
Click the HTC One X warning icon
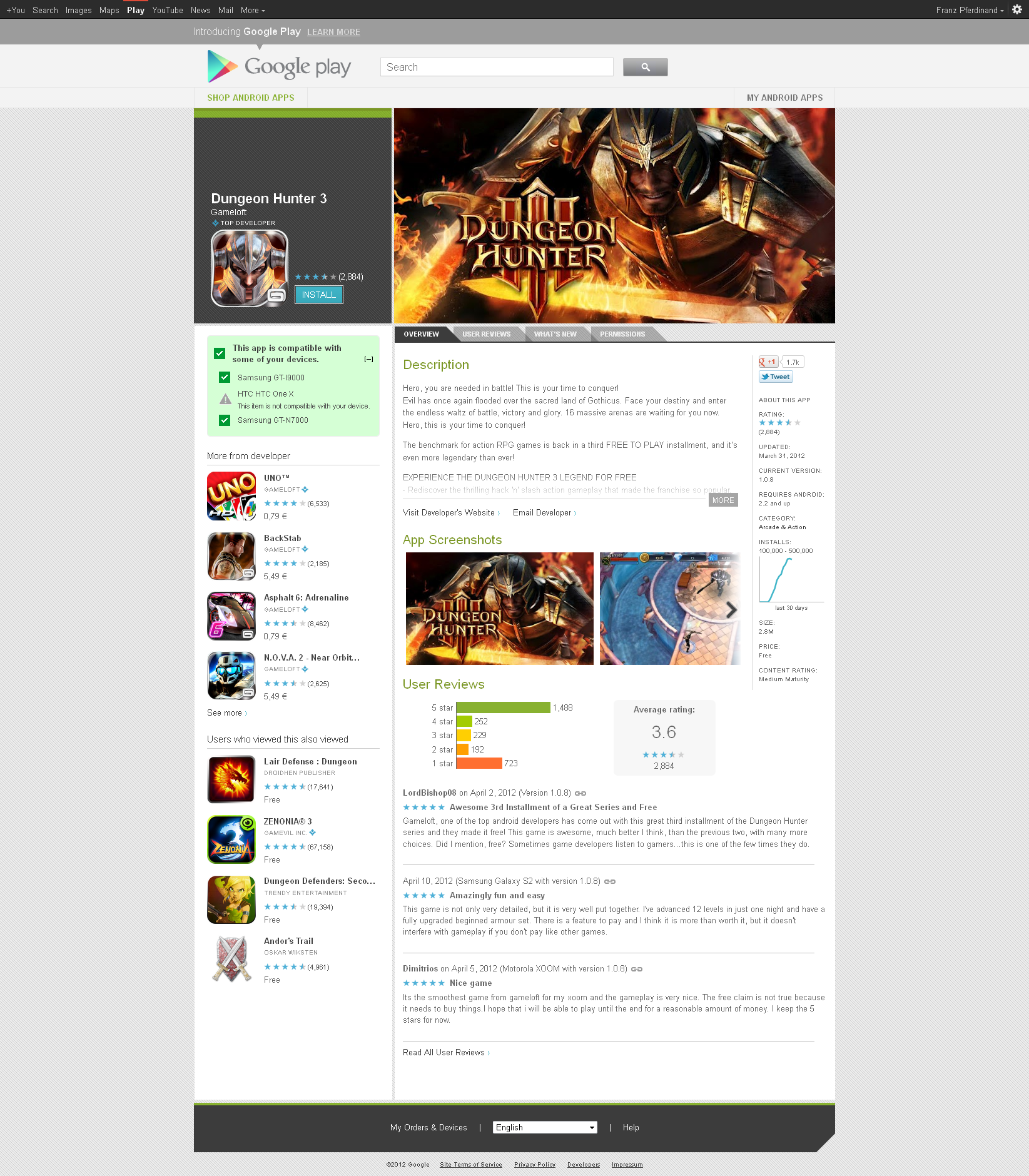[225, 399]
